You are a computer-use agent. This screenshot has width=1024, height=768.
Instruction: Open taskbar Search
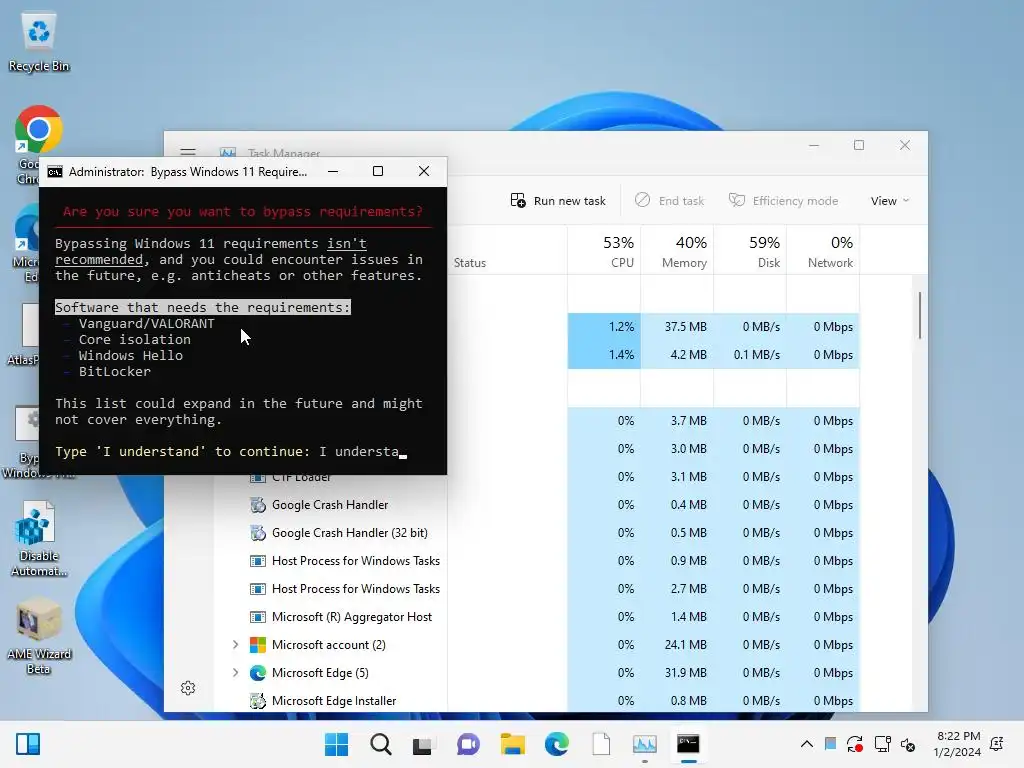[x=381, y=744]
